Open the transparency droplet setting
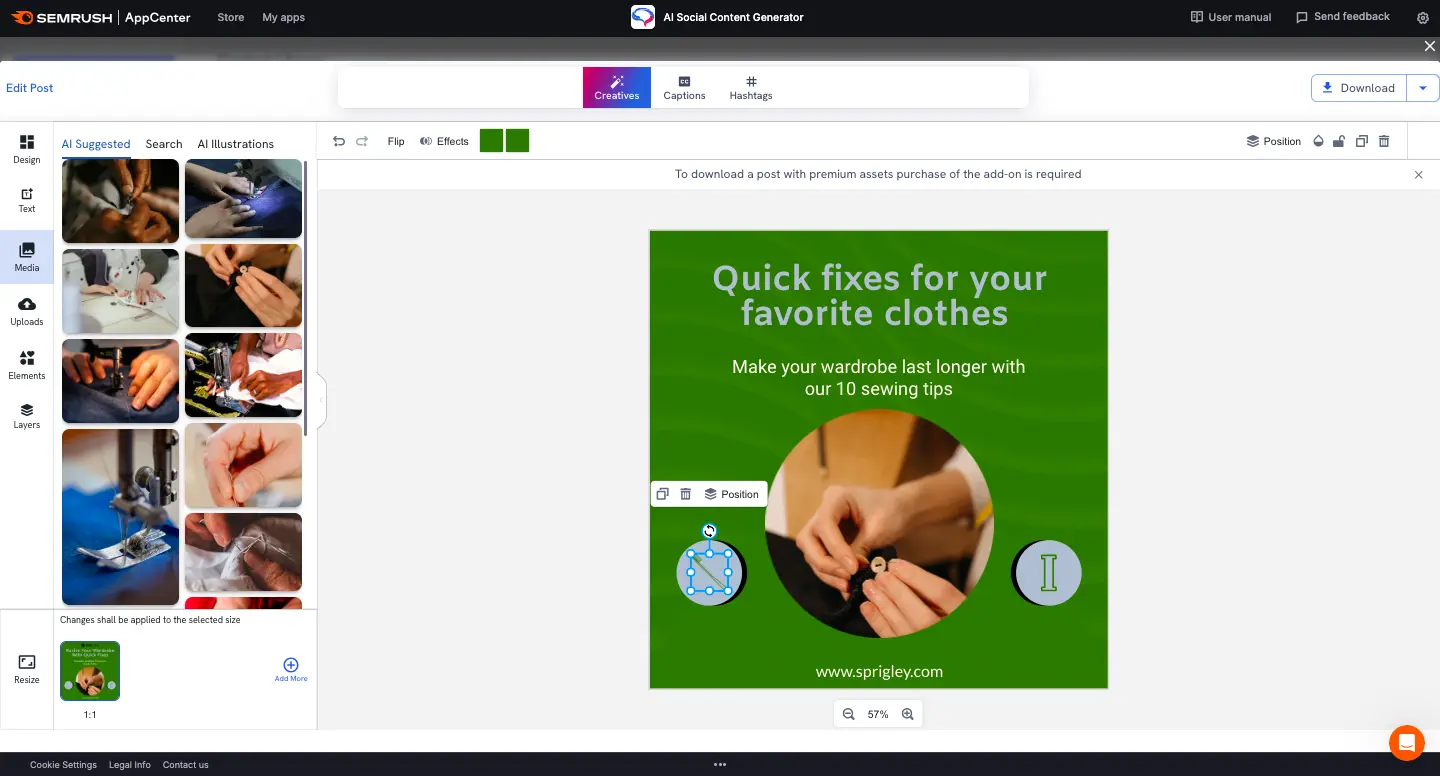Viewport: 1440px width, 776px height. pyautogui.click(x=1318, y=141)
